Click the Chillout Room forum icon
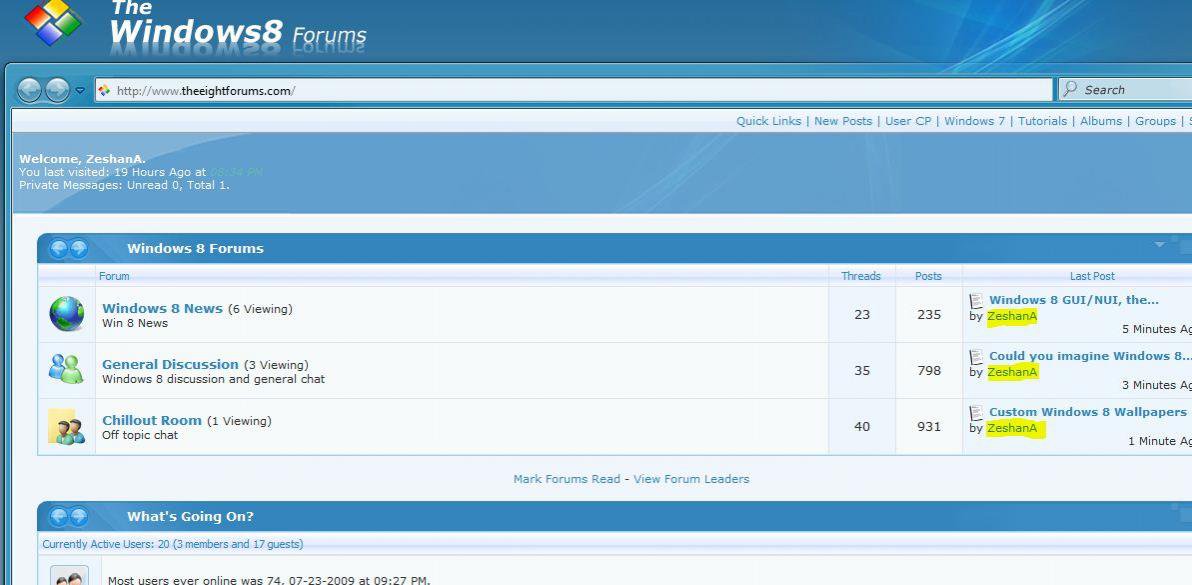 (x=67, y=427)
